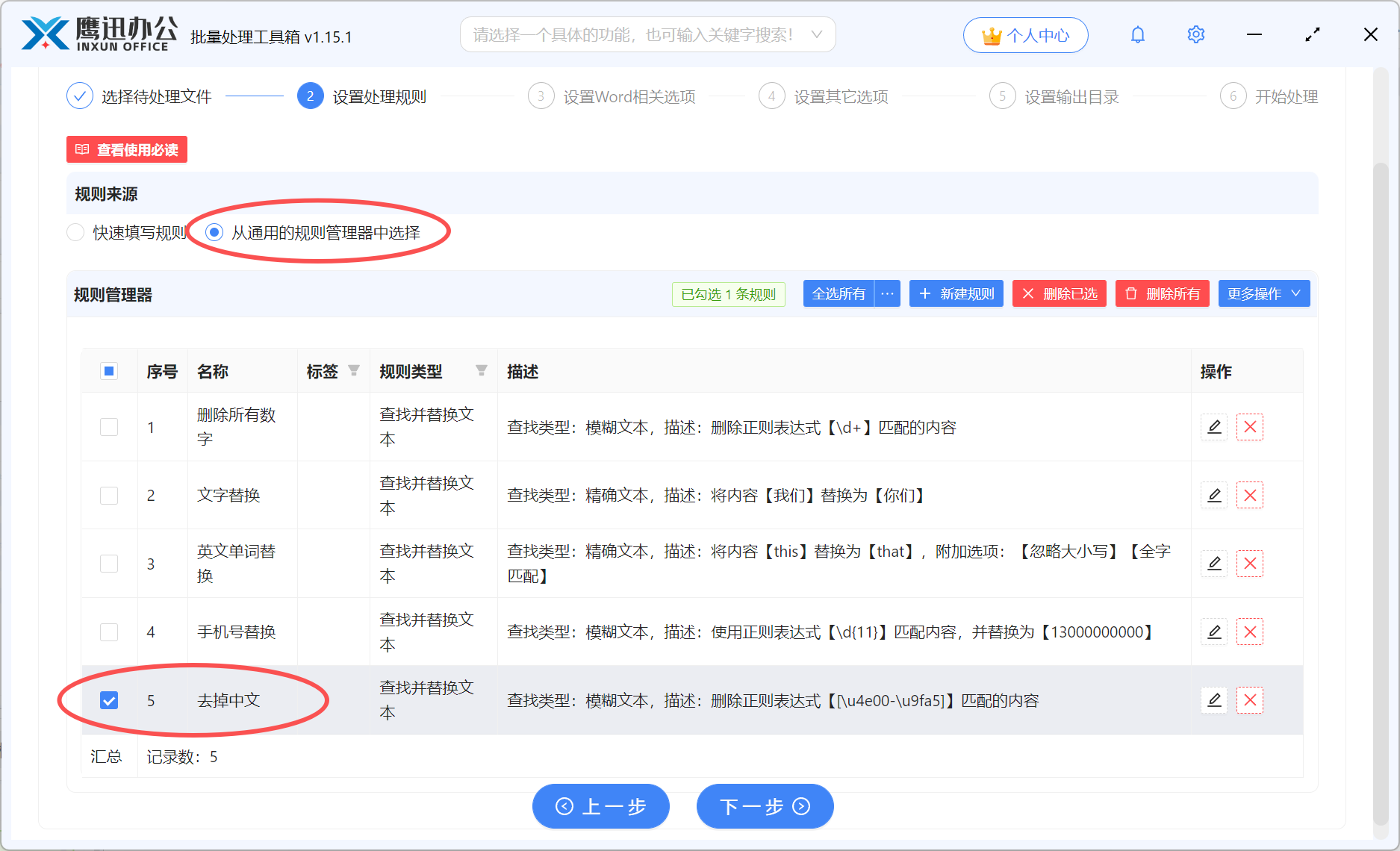Viewport: 1400px width, 851px height.
Task: Select 从通用的规则管理器中选择 radio option
Action: pos(214,233)
